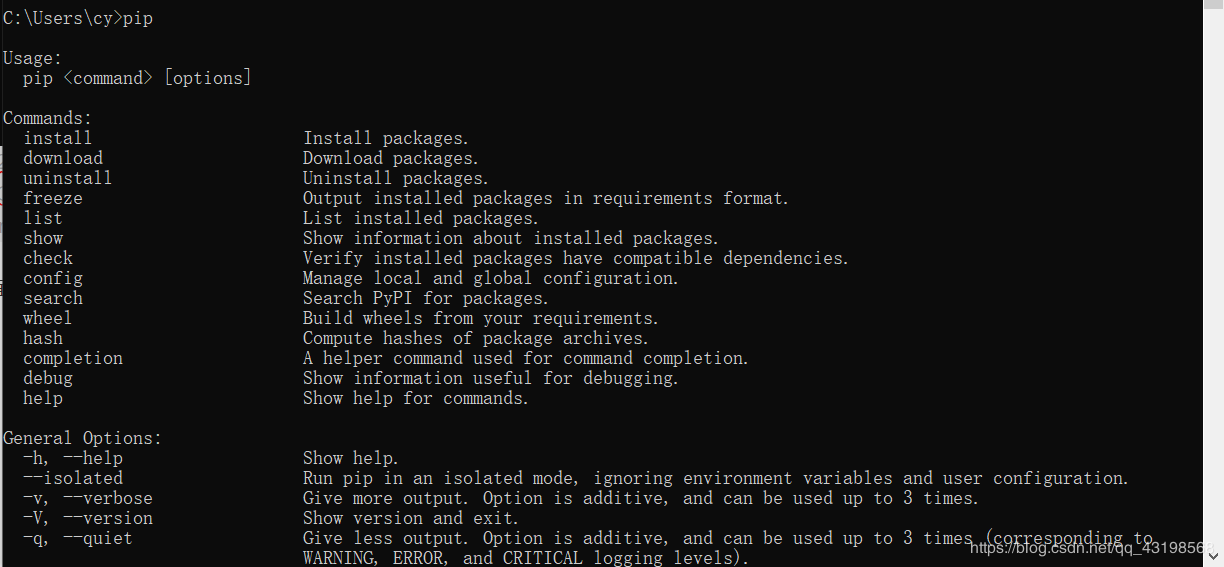1224x567 pixels.
Task: Click the '-V, --version' option text
Action: pyautogui.click(x=88, y=518)
